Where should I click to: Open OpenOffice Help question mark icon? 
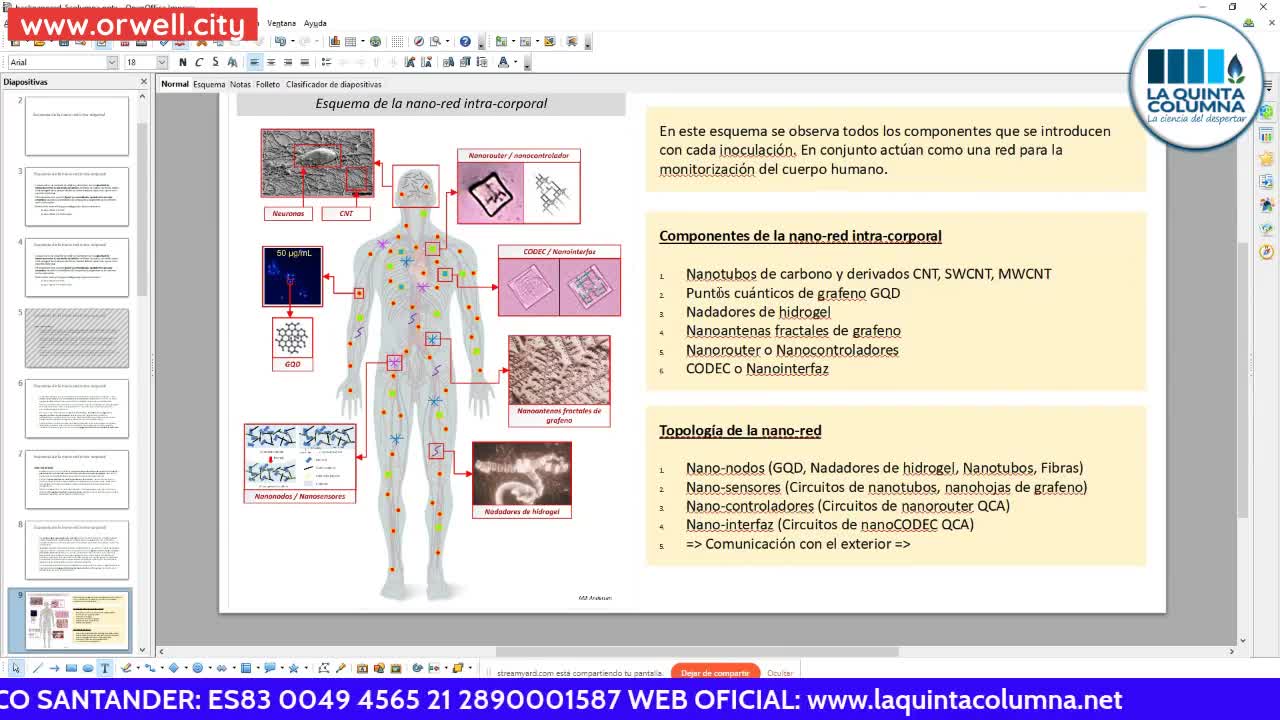point(465,41)
